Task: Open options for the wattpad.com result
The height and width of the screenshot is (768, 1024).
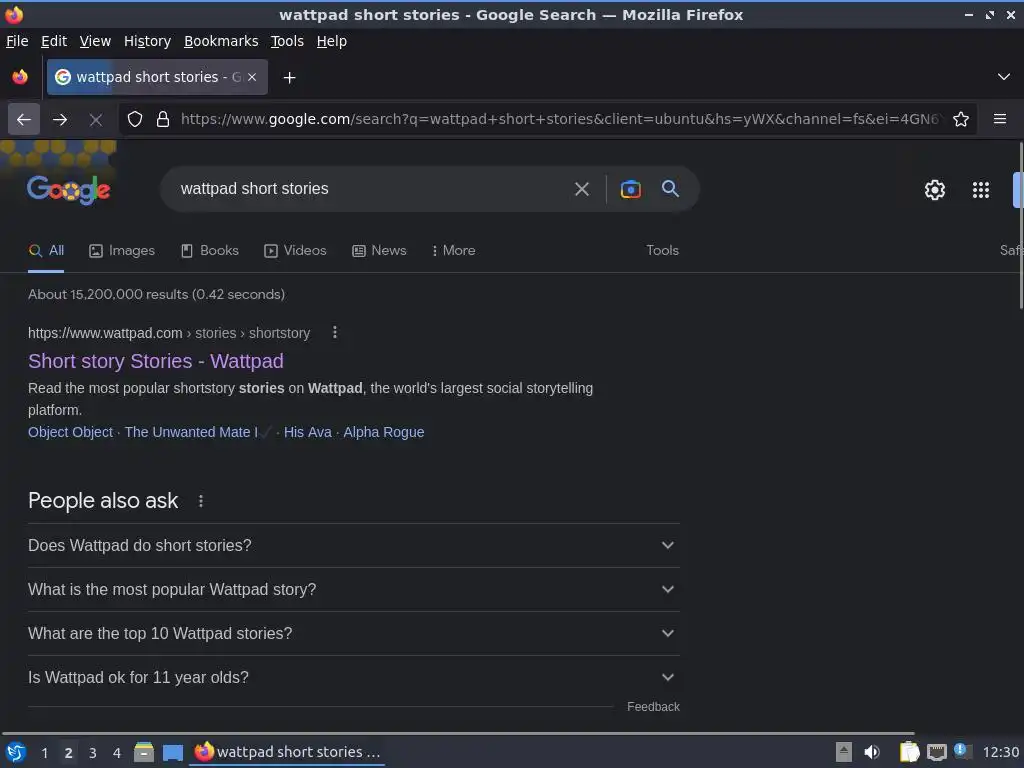Action: pos(335,332)
